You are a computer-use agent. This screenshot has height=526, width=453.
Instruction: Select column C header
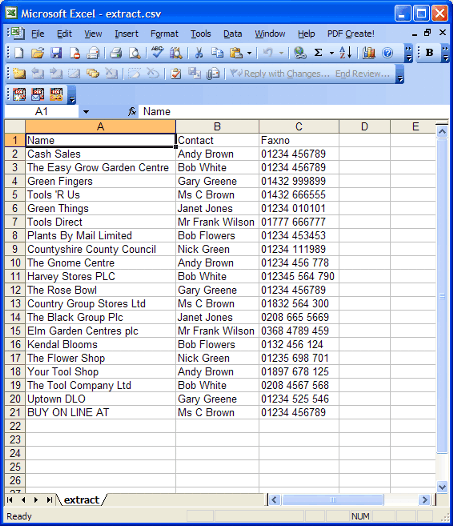pos(299,127)
